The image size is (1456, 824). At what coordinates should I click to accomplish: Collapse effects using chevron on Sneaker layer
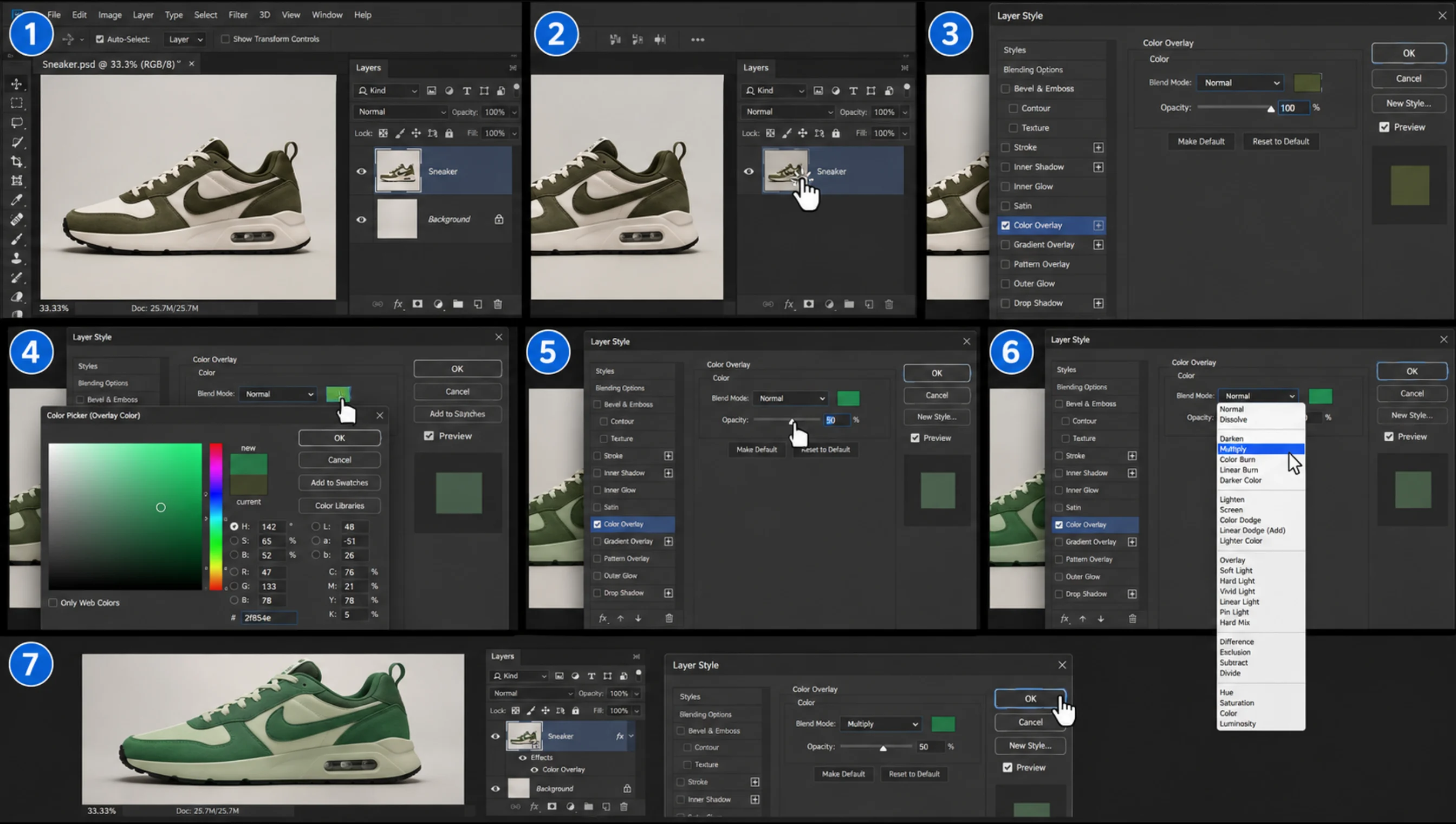tap(631, 736)
